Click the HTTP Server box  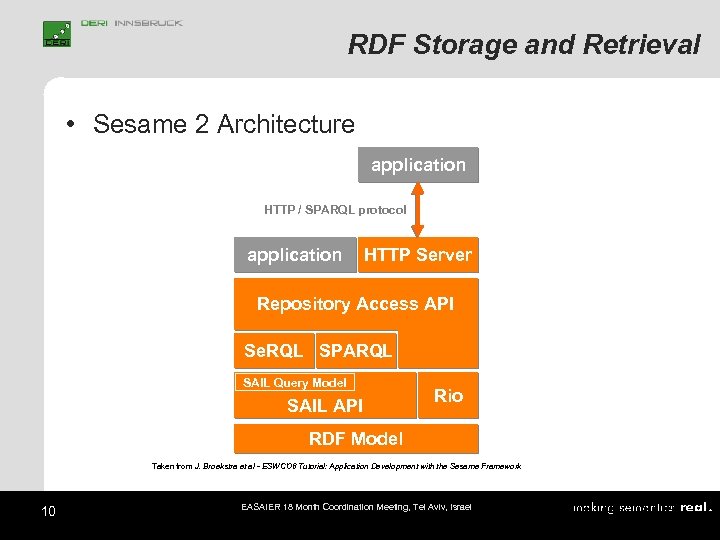point(418,255)
